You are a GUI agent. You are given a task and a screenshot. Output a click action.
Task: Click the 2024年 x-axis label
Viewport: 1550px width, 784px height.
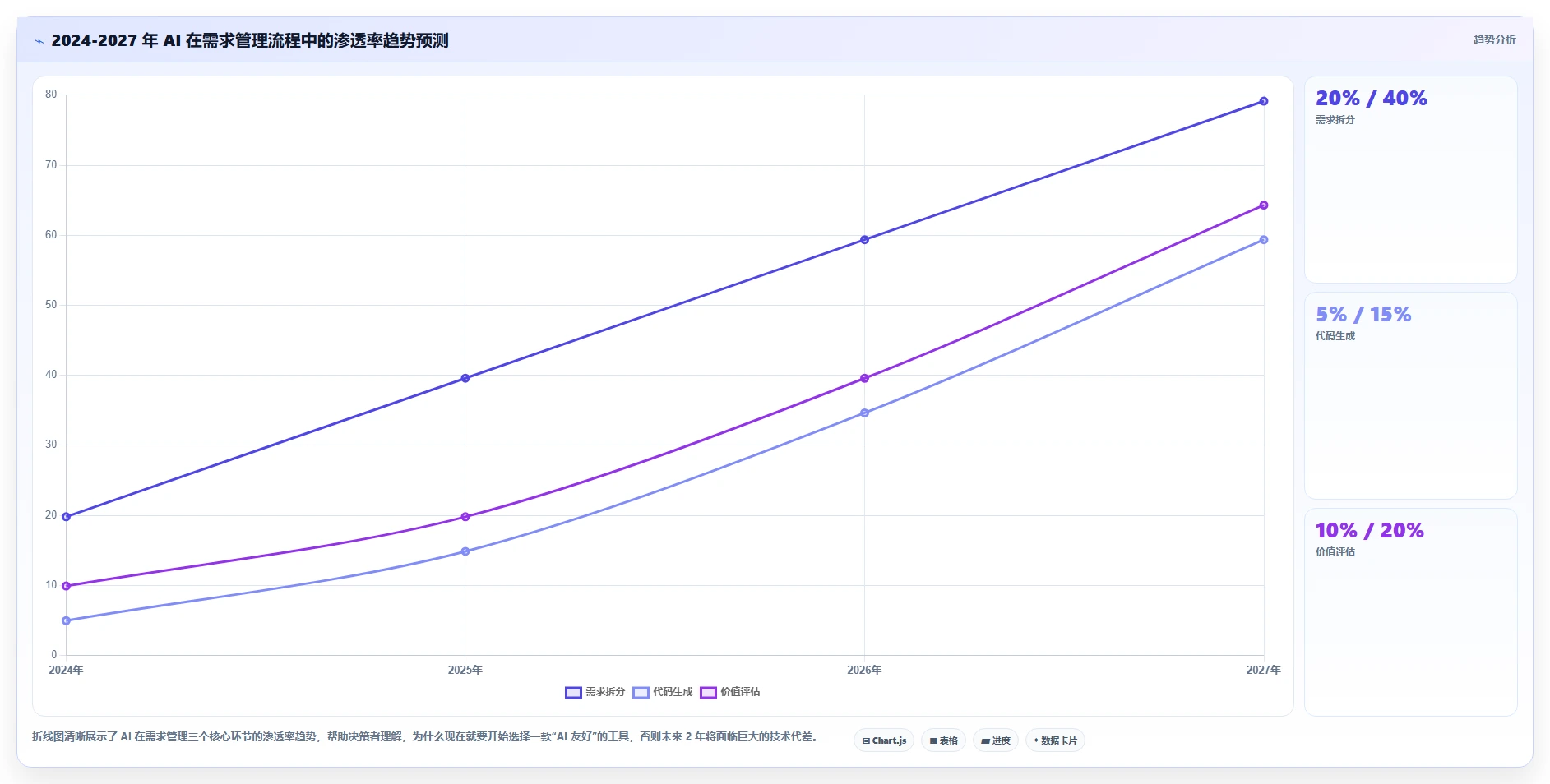66,670
